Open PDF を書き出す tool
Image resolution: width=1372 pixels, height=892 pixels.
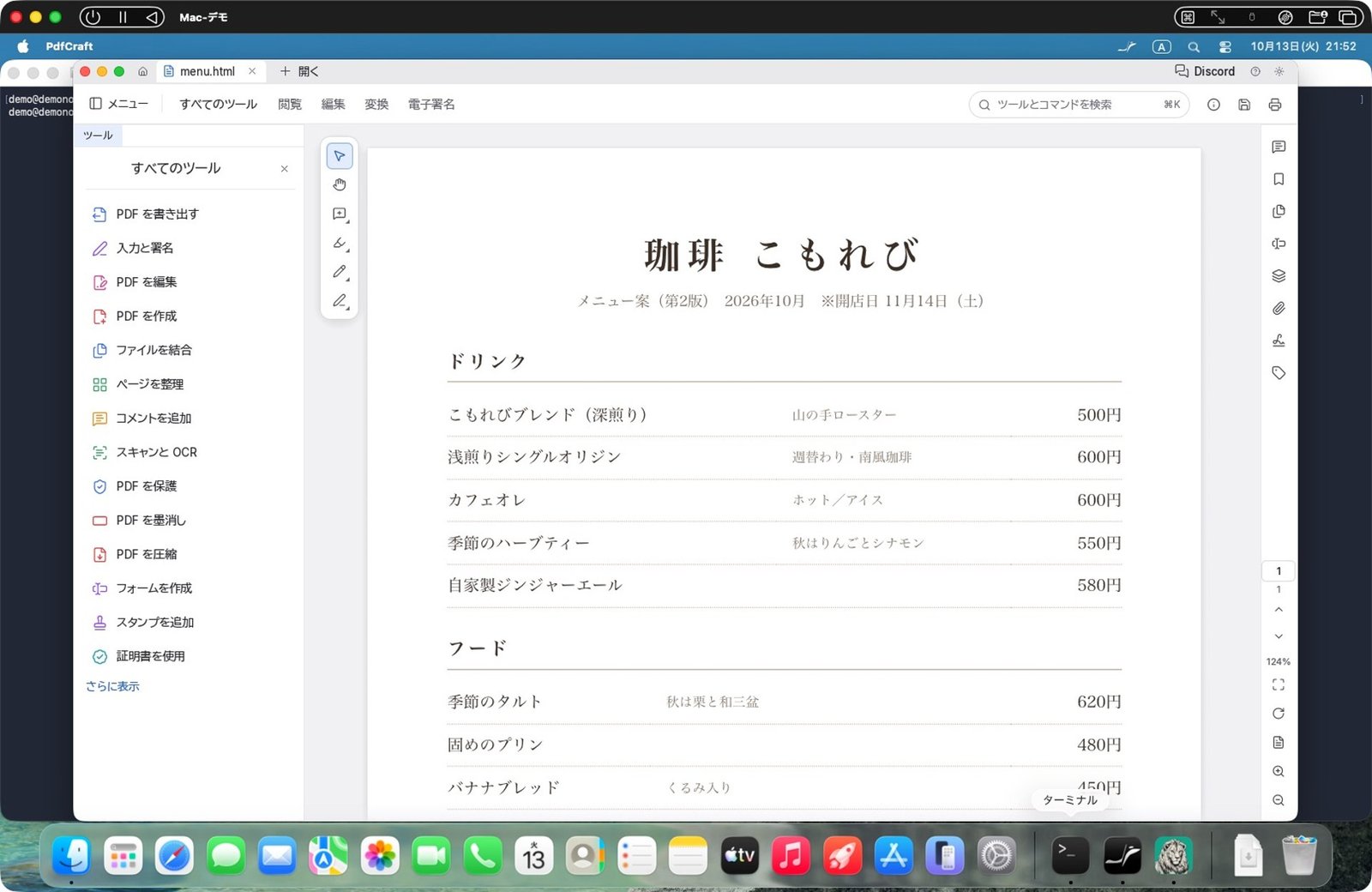click(146, 214)
